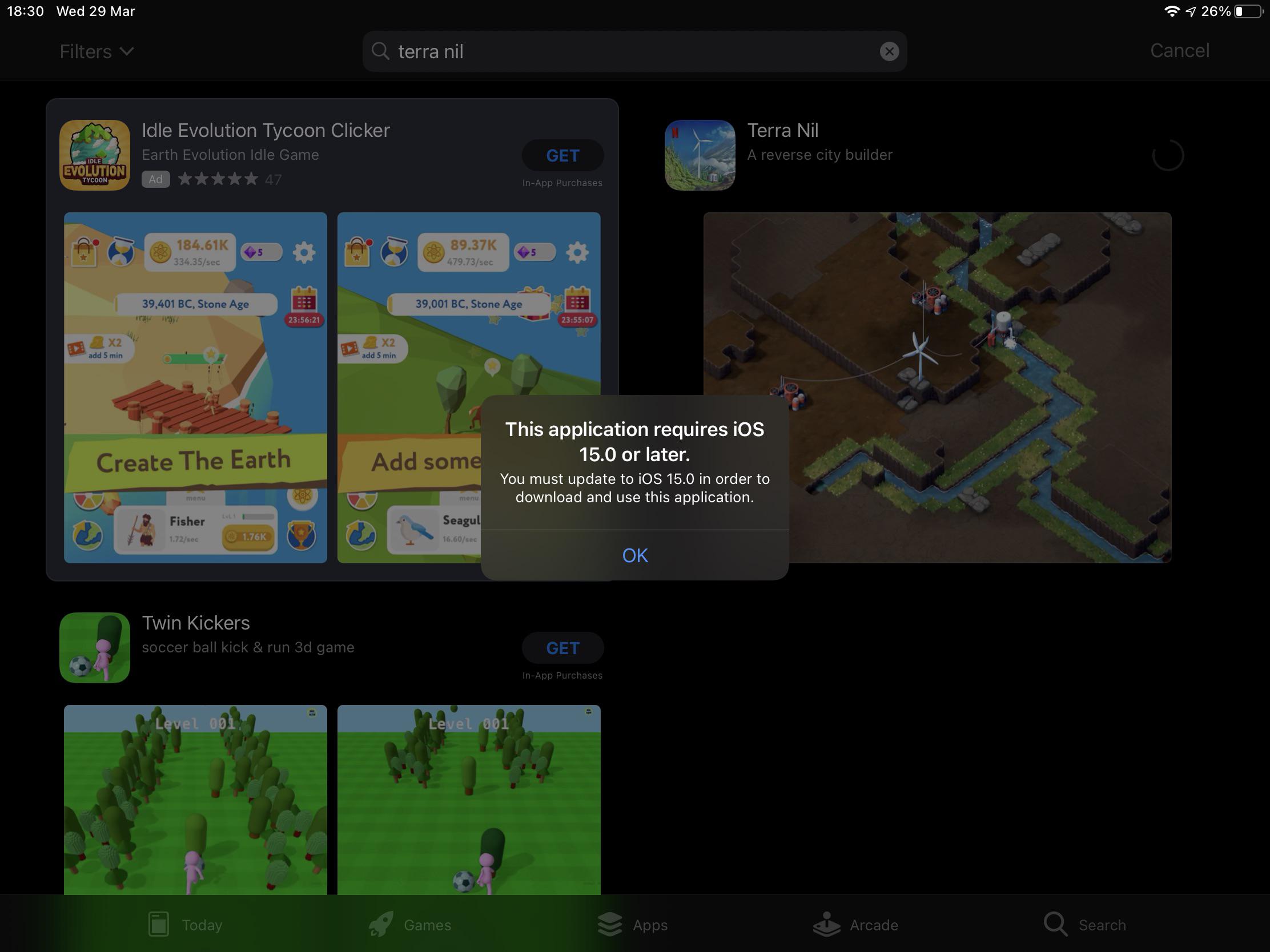
Task: Open Twin Kickers app icon
Action: point(95,647)
